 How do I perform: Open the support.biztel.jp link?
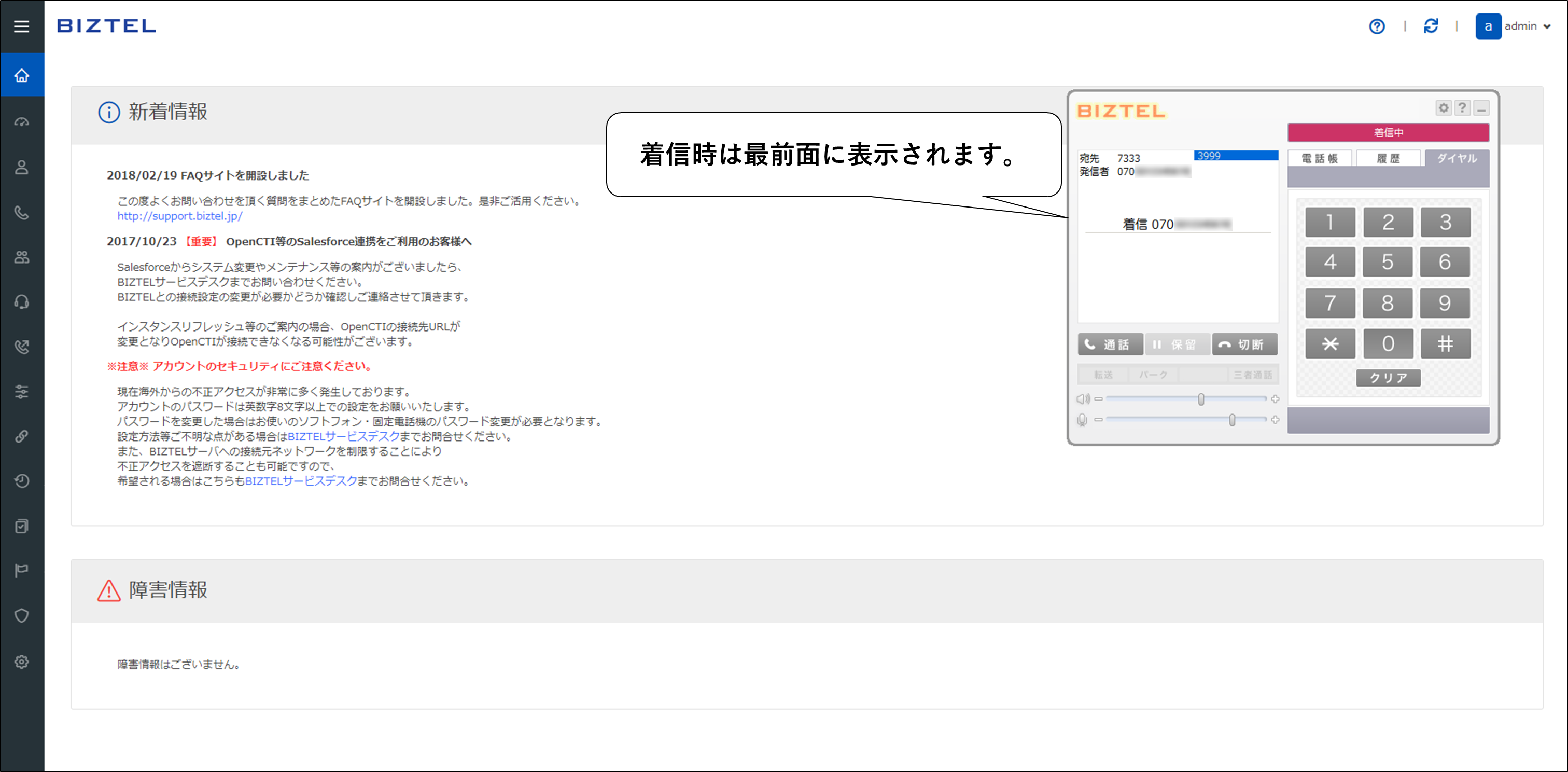point(179,216)
